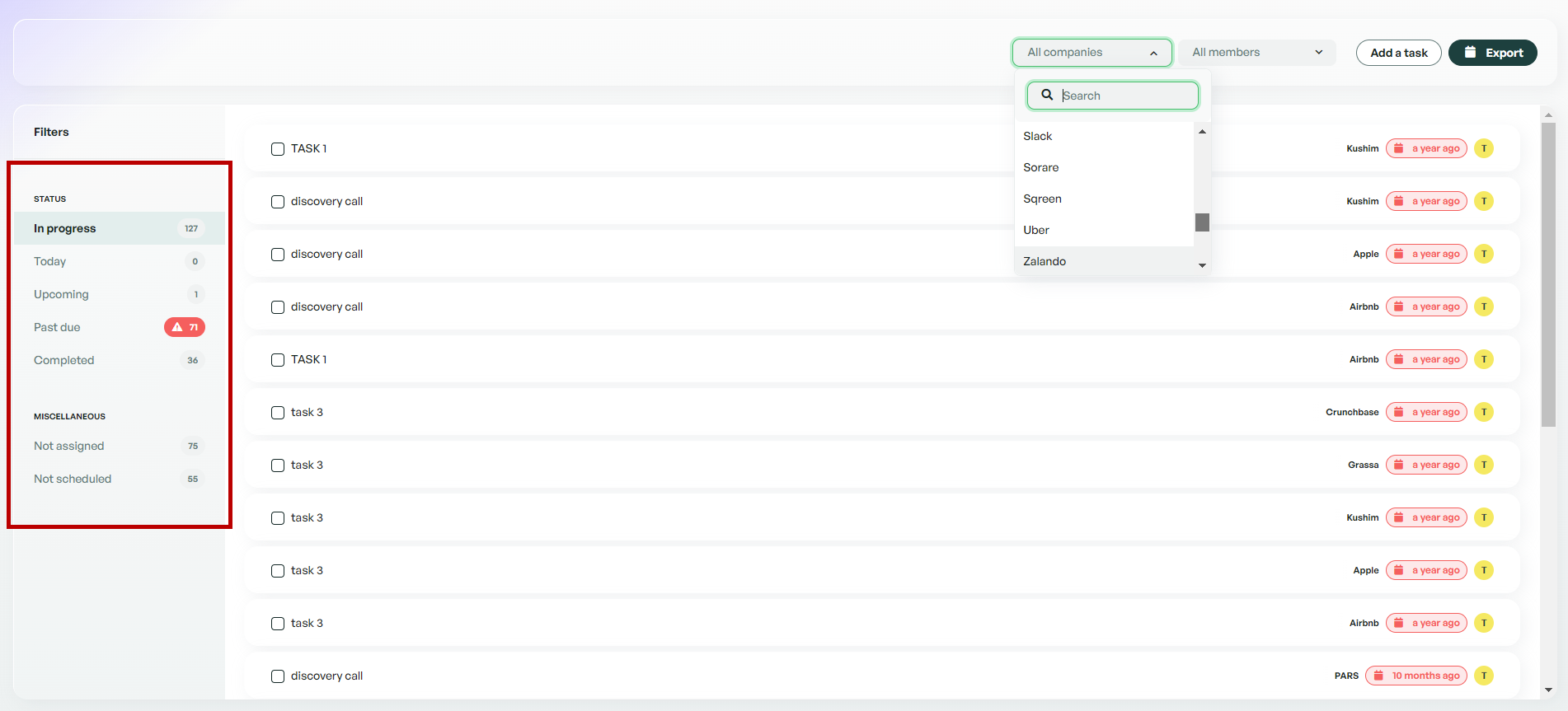Click the page scroll down arrow
Screen dimensions: 1568x711
point(1548,690)
